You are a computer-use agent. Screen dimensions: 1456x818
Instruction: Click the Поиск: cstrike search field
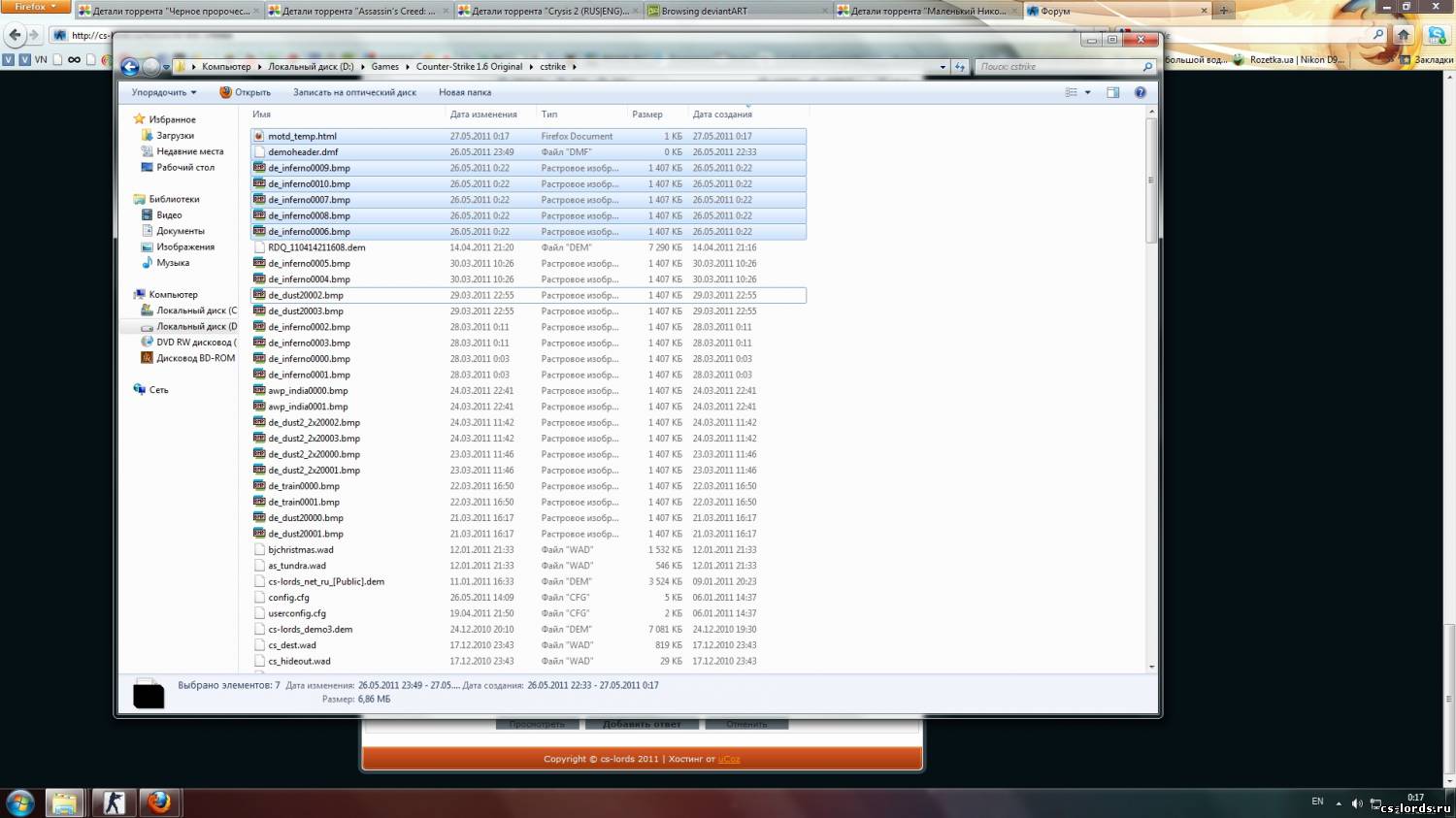click(x=1066, y=67)
